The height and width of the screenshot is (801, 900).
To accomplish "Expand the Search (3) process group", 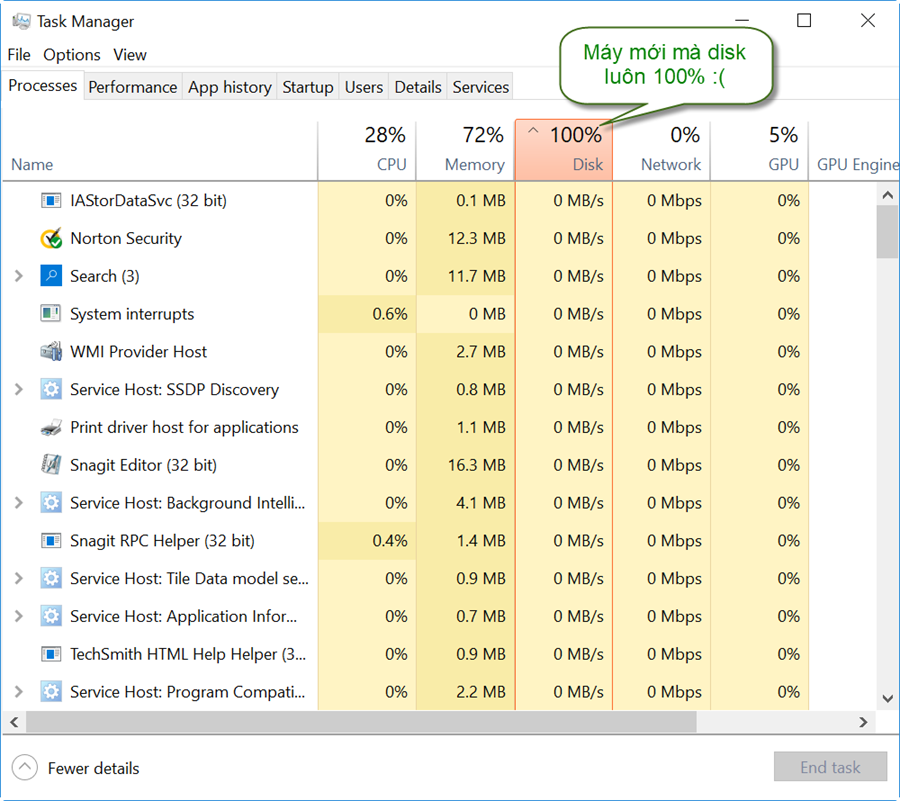I will tap(18, 276).
